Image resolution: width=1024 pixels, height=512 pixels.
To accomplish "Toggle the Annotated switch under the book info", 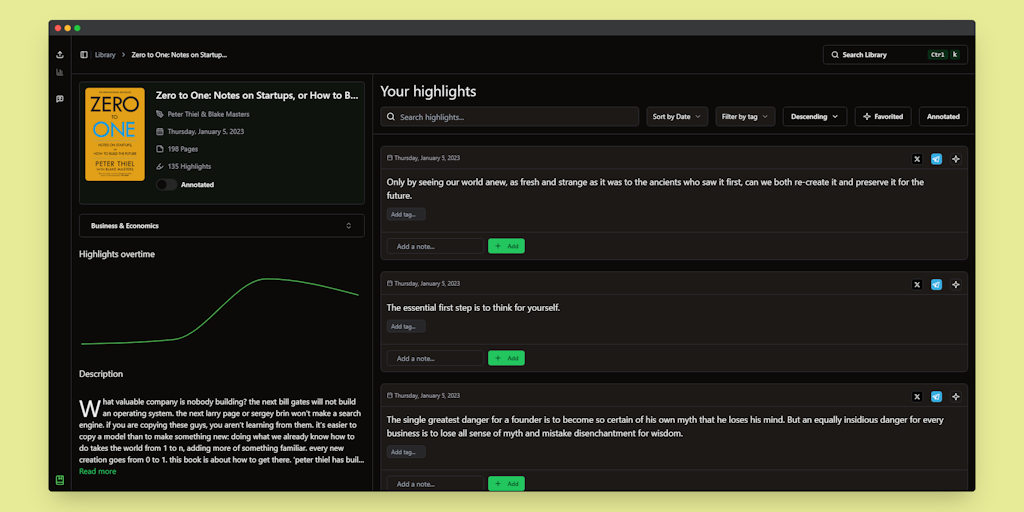I will (167, 185).
